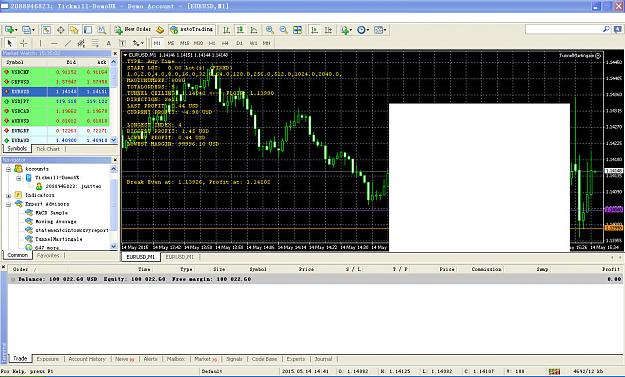
Task: Select TunnelMartingale expert advisor in Navigator
Action: [59, 239]
